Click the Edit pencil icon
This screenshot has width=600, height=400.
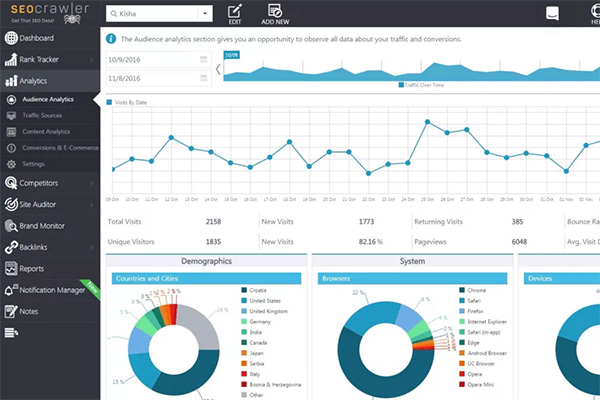[234, 11]
